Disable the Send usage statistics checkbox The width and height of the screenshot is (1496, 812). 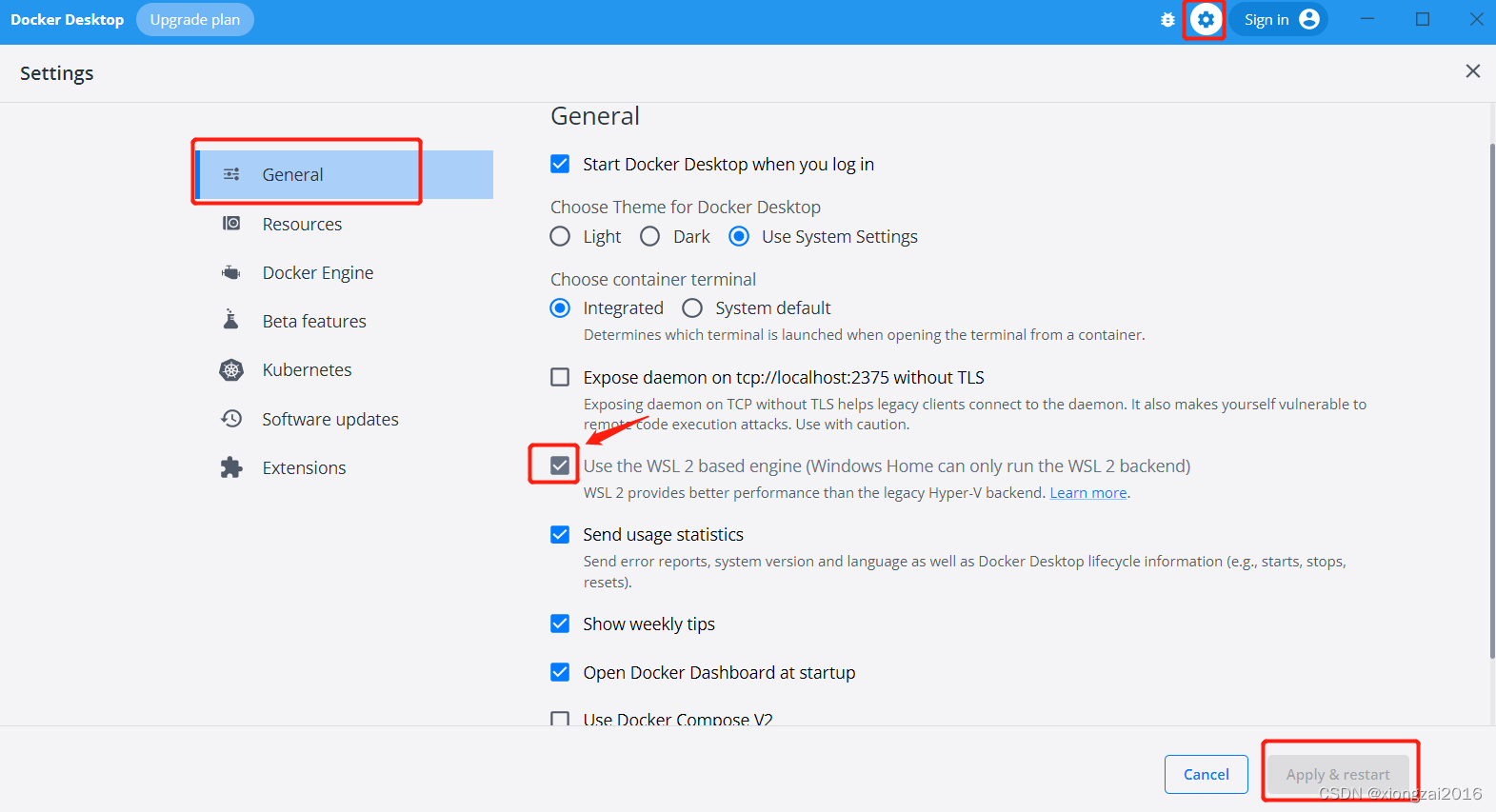[x=560, y=534]
